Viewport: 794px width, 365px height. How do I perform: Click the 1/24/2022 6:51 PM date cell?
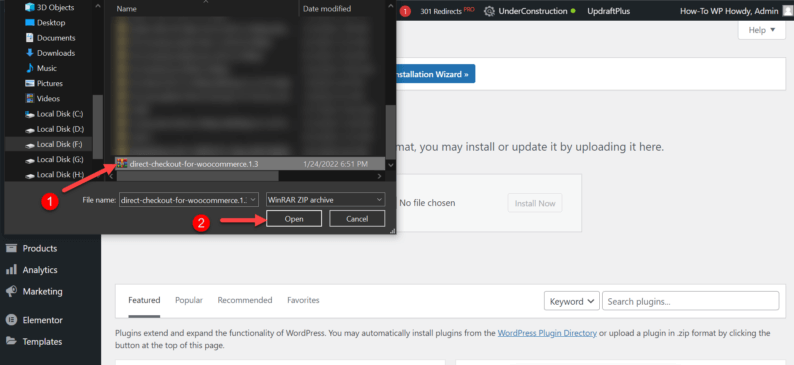(335, 164)
